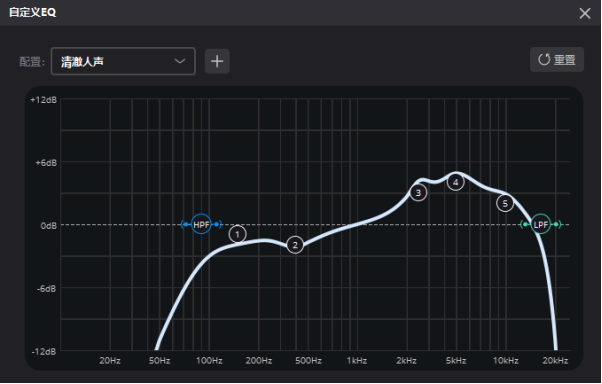Viewport: 602px width, 384px height.
Task: Click the 0dB gain axis label
Action: [x=48, y=225]
